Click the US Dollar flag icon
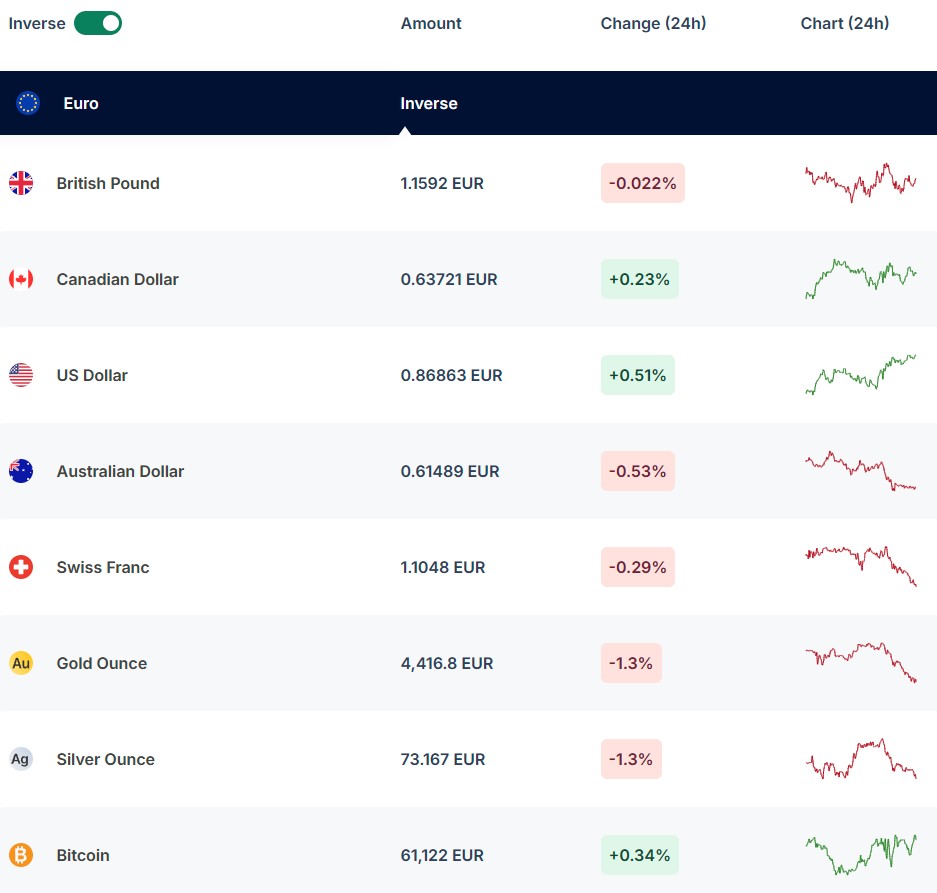Viewport: 937px width, 893px height. pos(21,375)
